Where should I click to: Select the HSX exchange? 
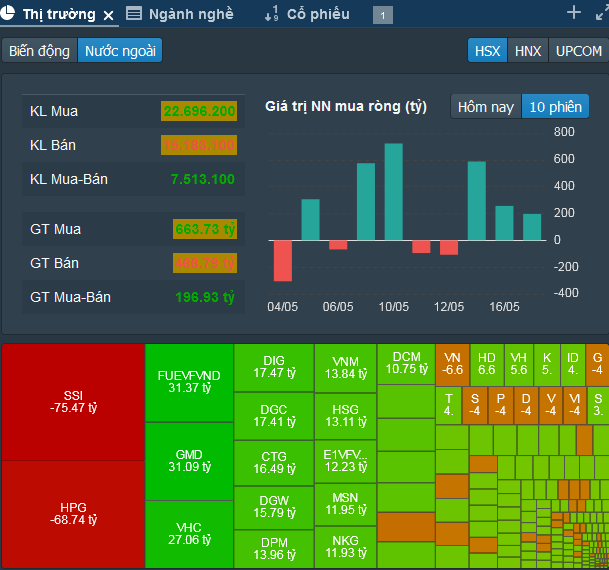(488, 51)
